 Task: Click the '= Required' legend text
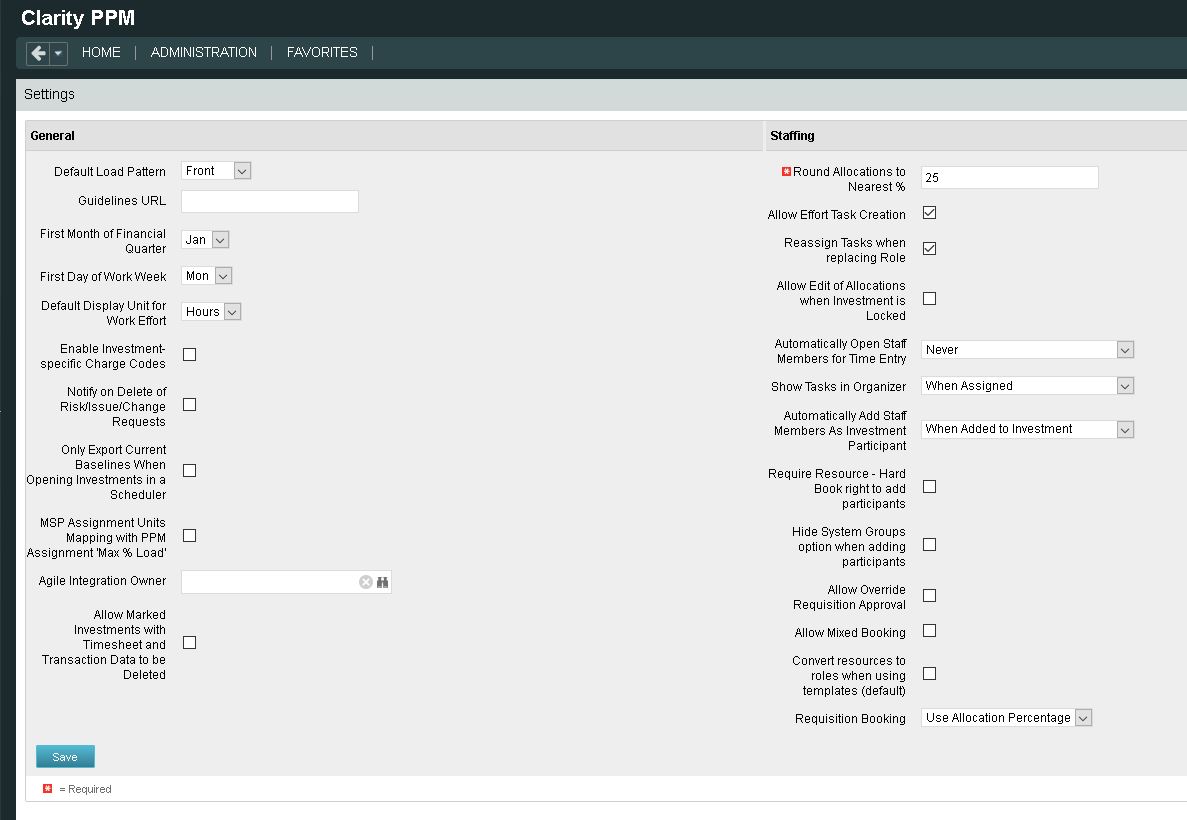click(x=85, y=789)
